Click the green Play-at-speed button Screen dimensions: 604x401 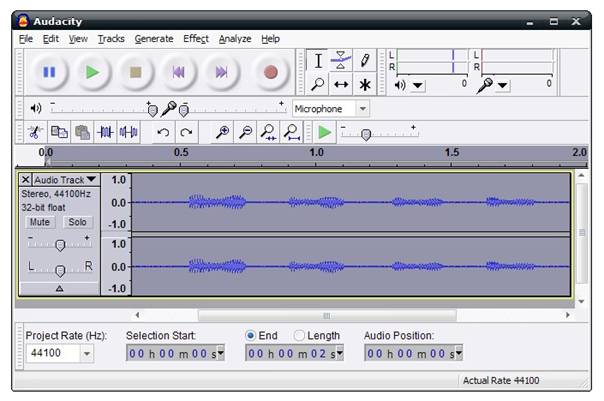pyautogui.click(x=324, y=132)
